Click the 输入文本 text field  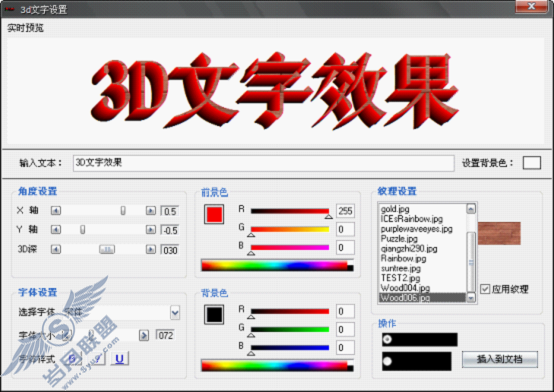click(264, 163)
